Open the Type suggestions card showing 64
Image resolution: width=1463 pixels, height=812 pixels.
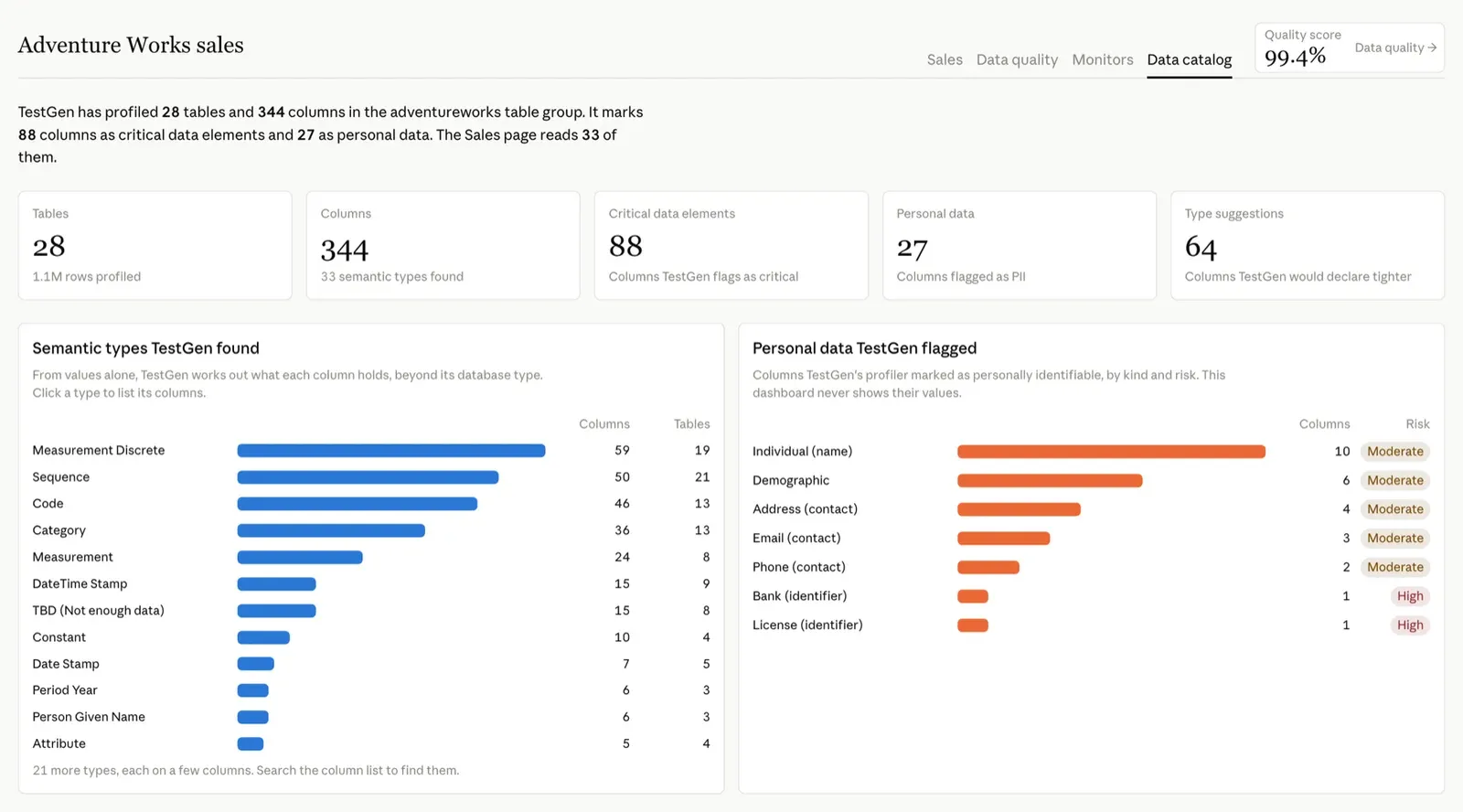[1308, 245]
